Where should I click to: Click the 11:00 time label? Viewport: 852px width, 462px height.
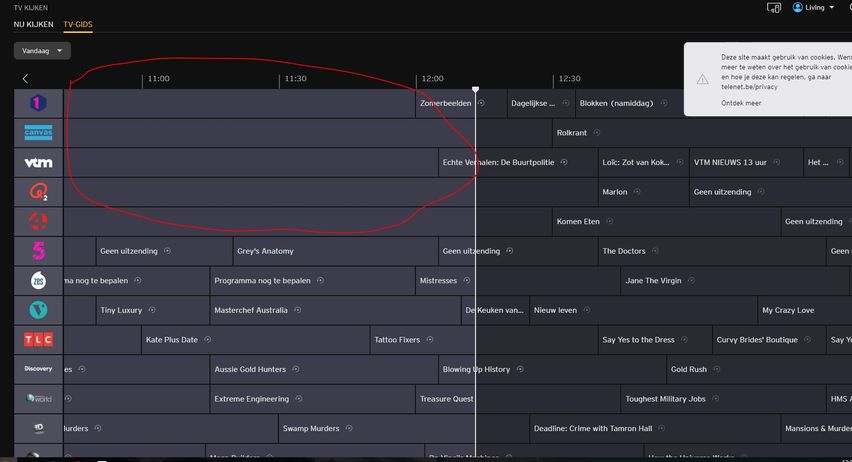[x=159, y=78]
